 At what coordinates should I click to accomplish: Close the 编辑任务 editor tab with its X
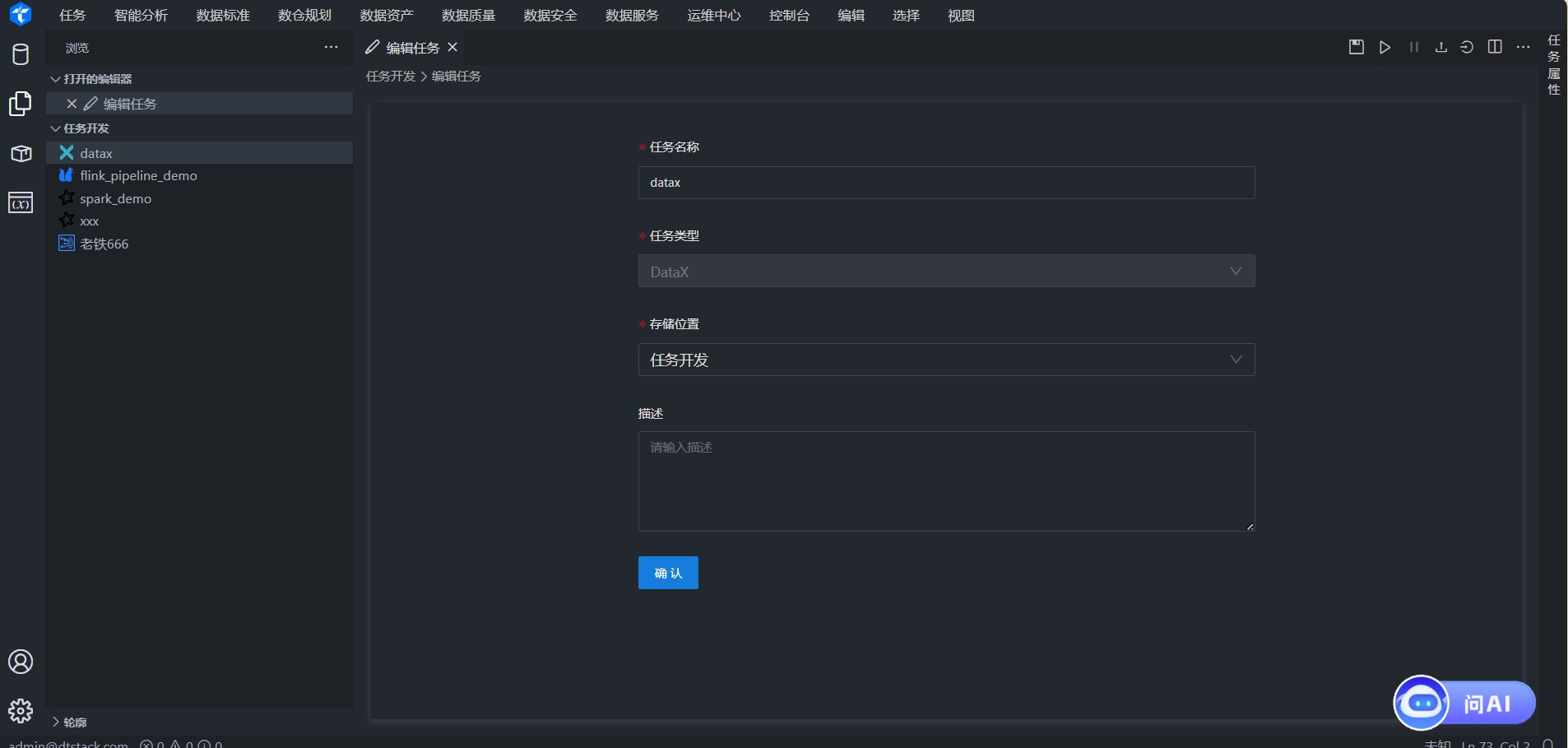(x=452, y=48)
